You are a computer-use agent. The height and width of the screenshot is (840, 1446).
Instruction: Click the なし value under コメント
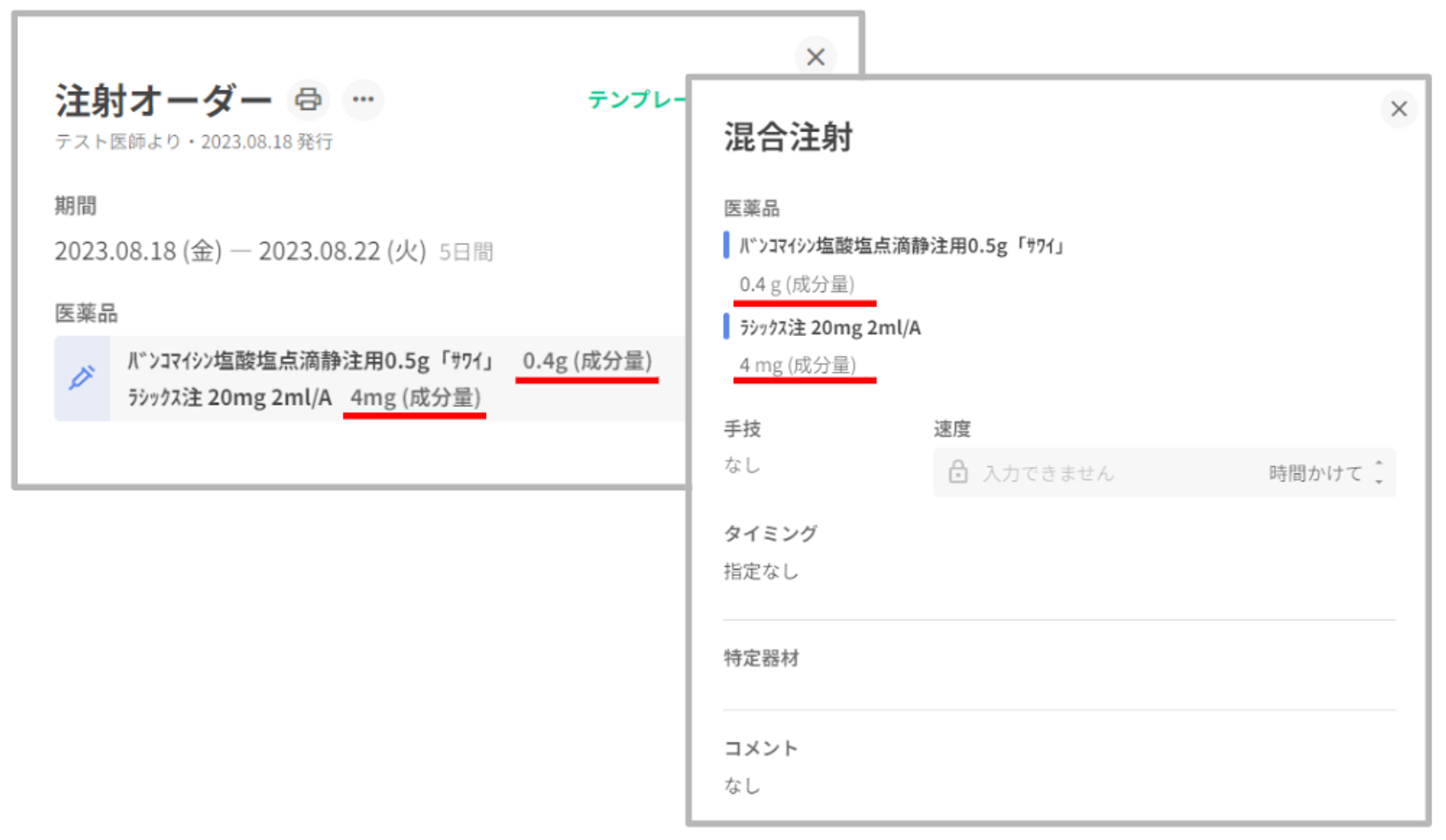coord(743,784)
